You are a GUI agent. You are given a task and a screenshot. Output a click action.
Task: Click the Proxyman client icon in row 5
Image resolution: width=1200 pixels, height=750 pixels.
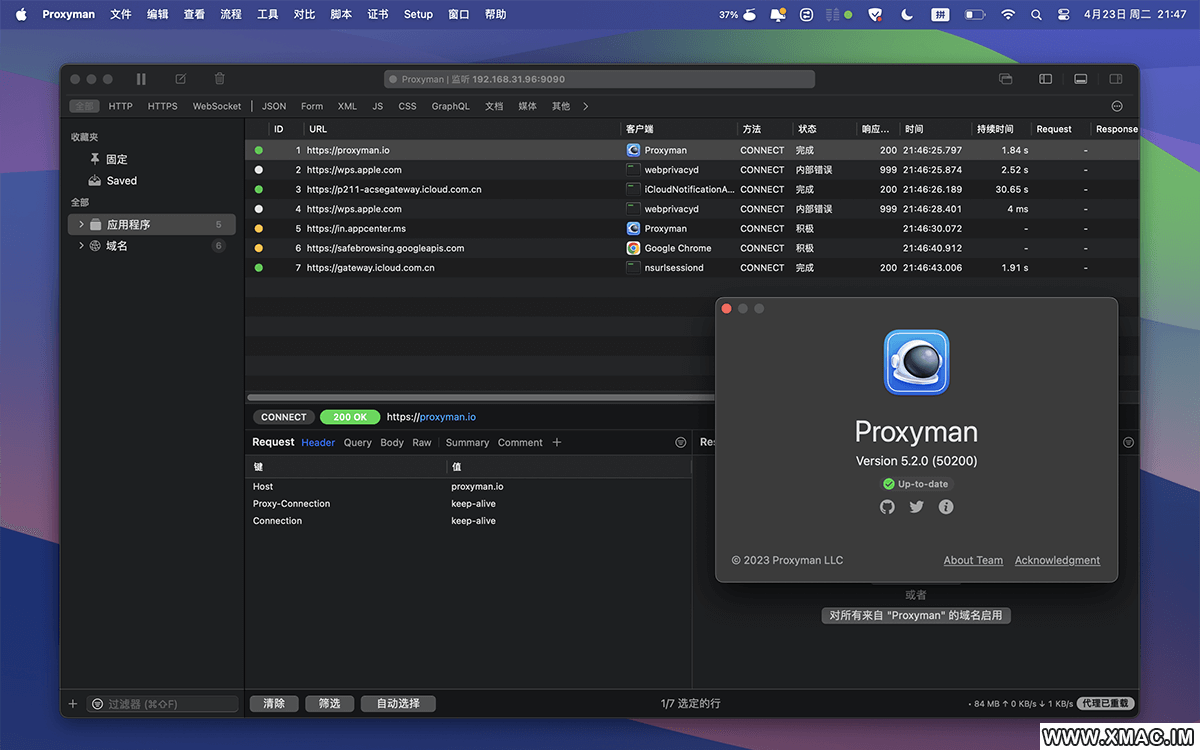633,229
